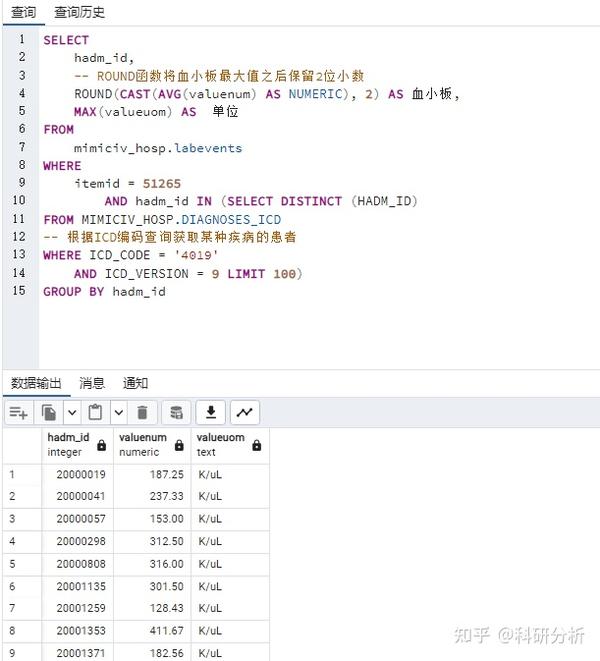Image resolution: width=600 pixels, height=661 pixels.
Task: Click the ICD code '4019' in editor
Action: click(x=196, y=255)
